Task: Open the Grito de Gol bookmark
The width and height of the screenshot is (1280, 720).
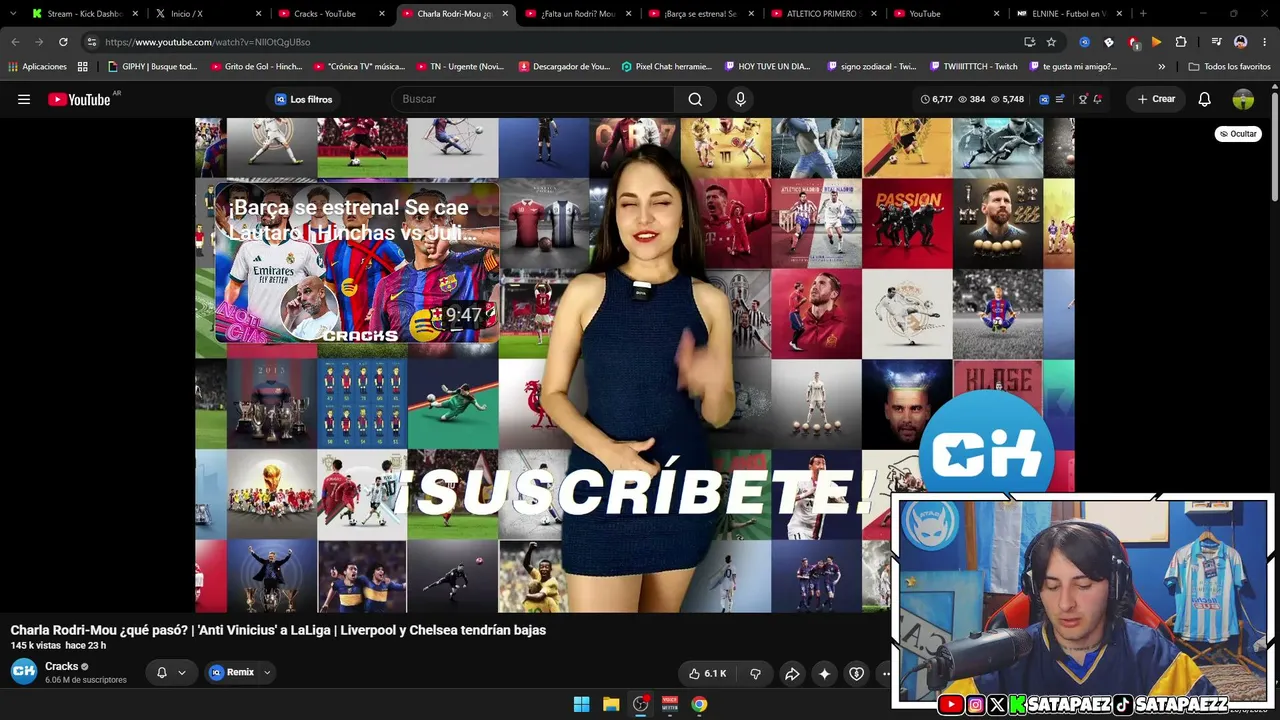Action: click(257, 67)
